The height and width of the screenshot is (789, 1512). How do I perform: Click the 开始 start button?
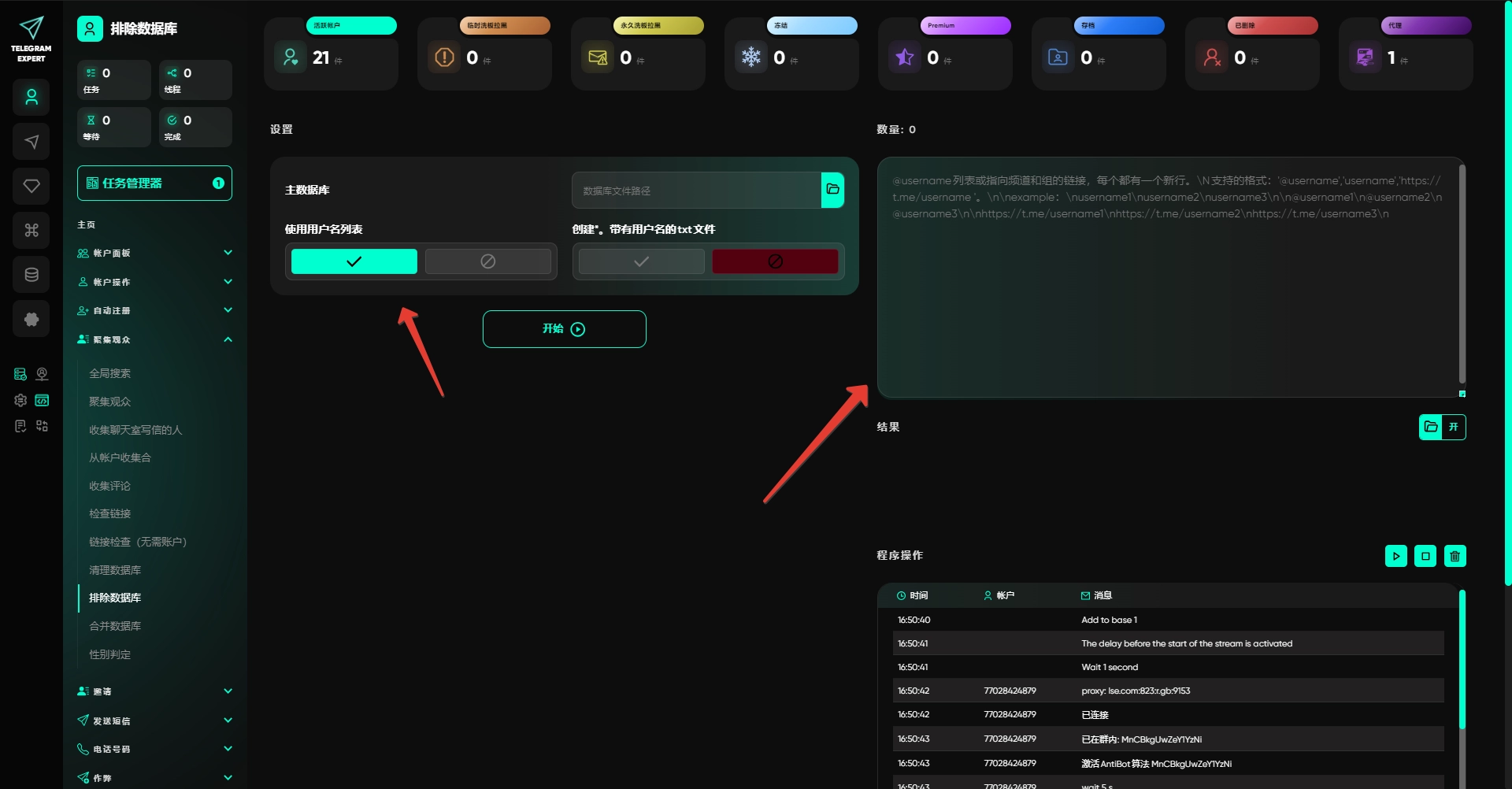(x=565, y=329)
